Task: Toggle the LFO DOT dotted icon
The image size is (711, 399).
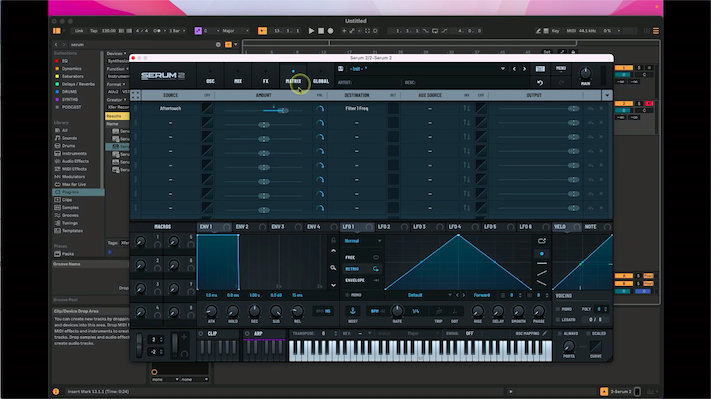Action: click(x=454, y=311)
